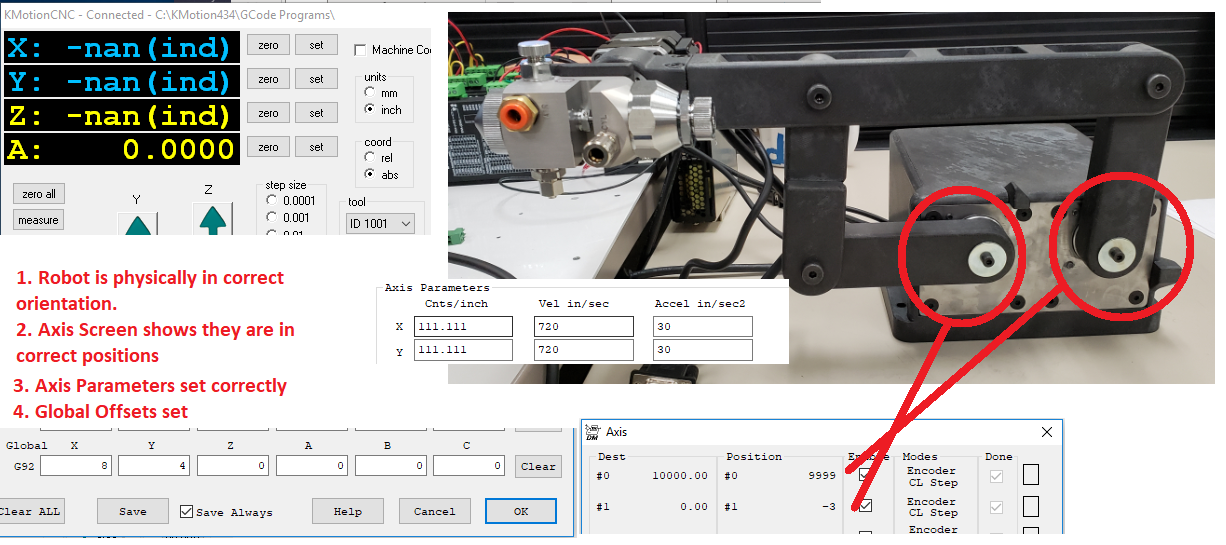The image size is (1226, 545).
Task: Toggle the Save Always checkbox
Action: tap(186, 512)
